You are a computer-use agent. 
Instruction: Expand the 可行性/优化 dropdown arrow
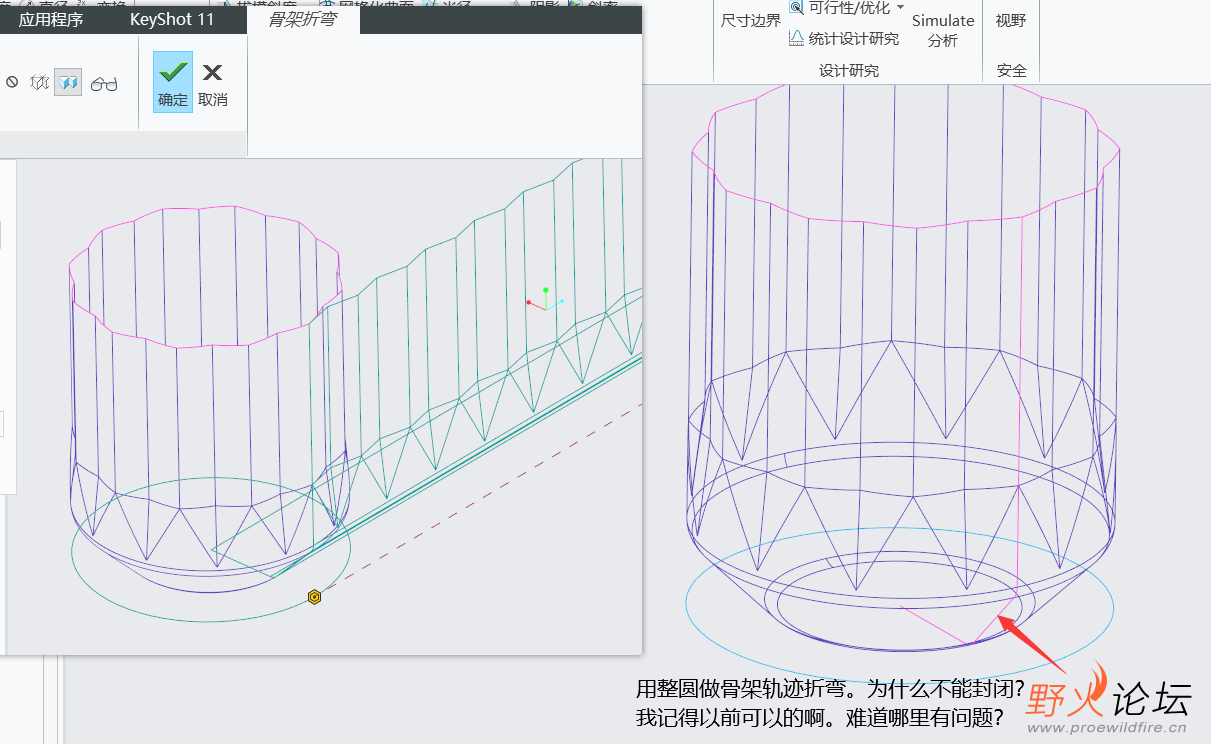[x=900, y=8]
